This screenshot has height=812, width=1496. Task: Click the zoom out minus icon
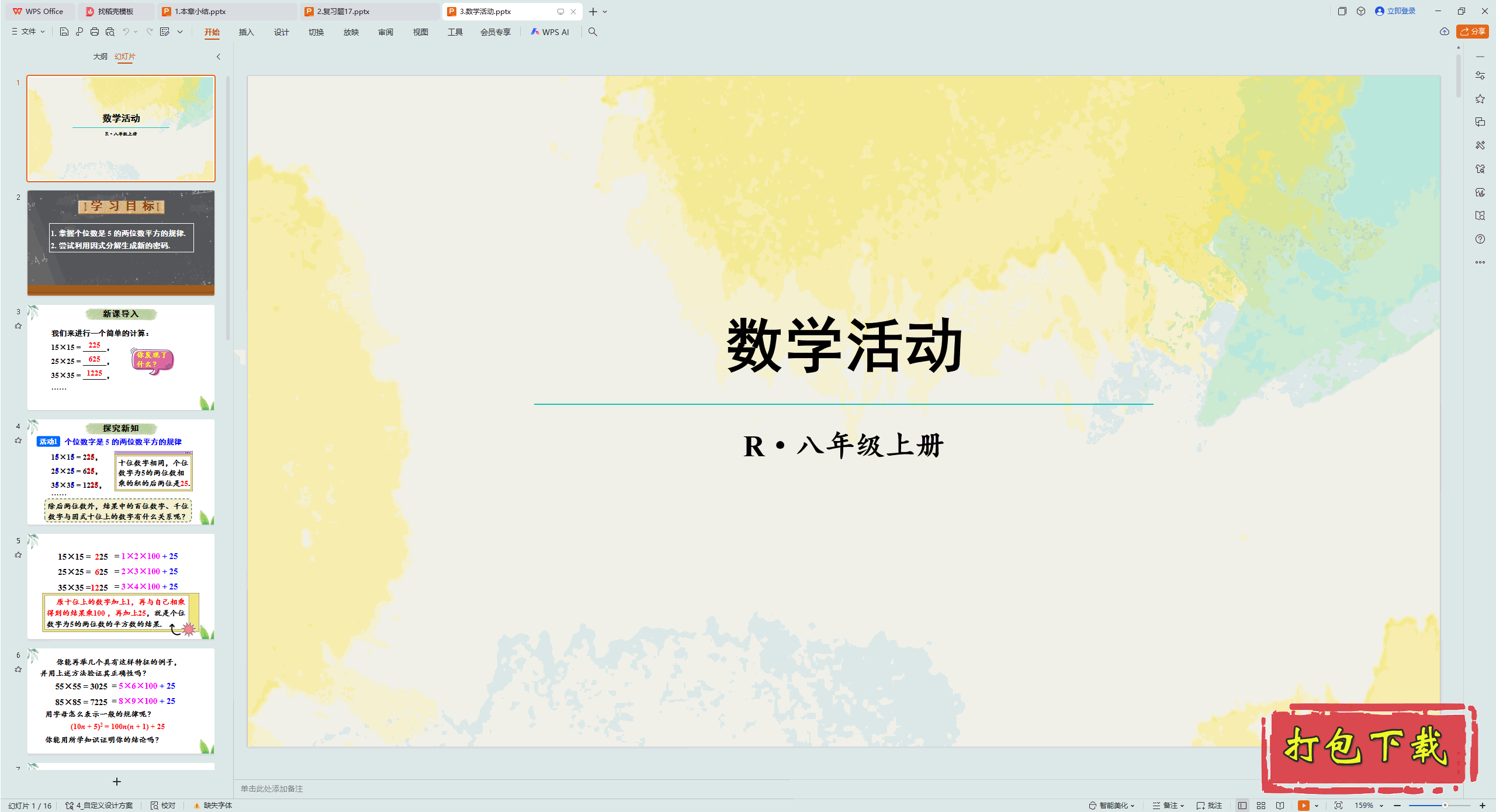[1397, 805]
